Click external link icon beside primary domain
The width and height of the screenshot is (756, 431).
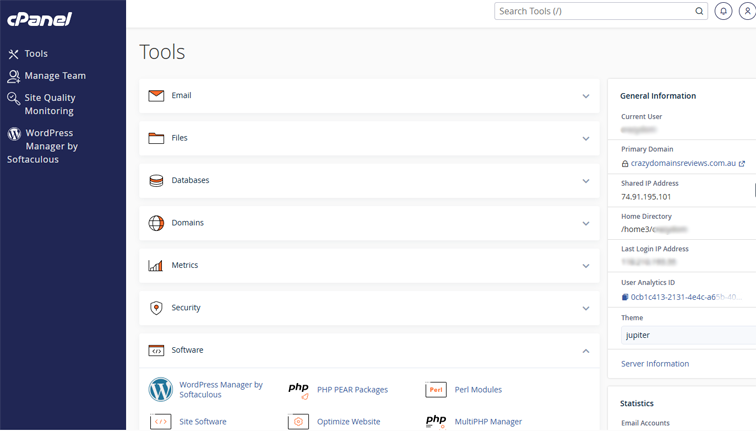point(742,164)
